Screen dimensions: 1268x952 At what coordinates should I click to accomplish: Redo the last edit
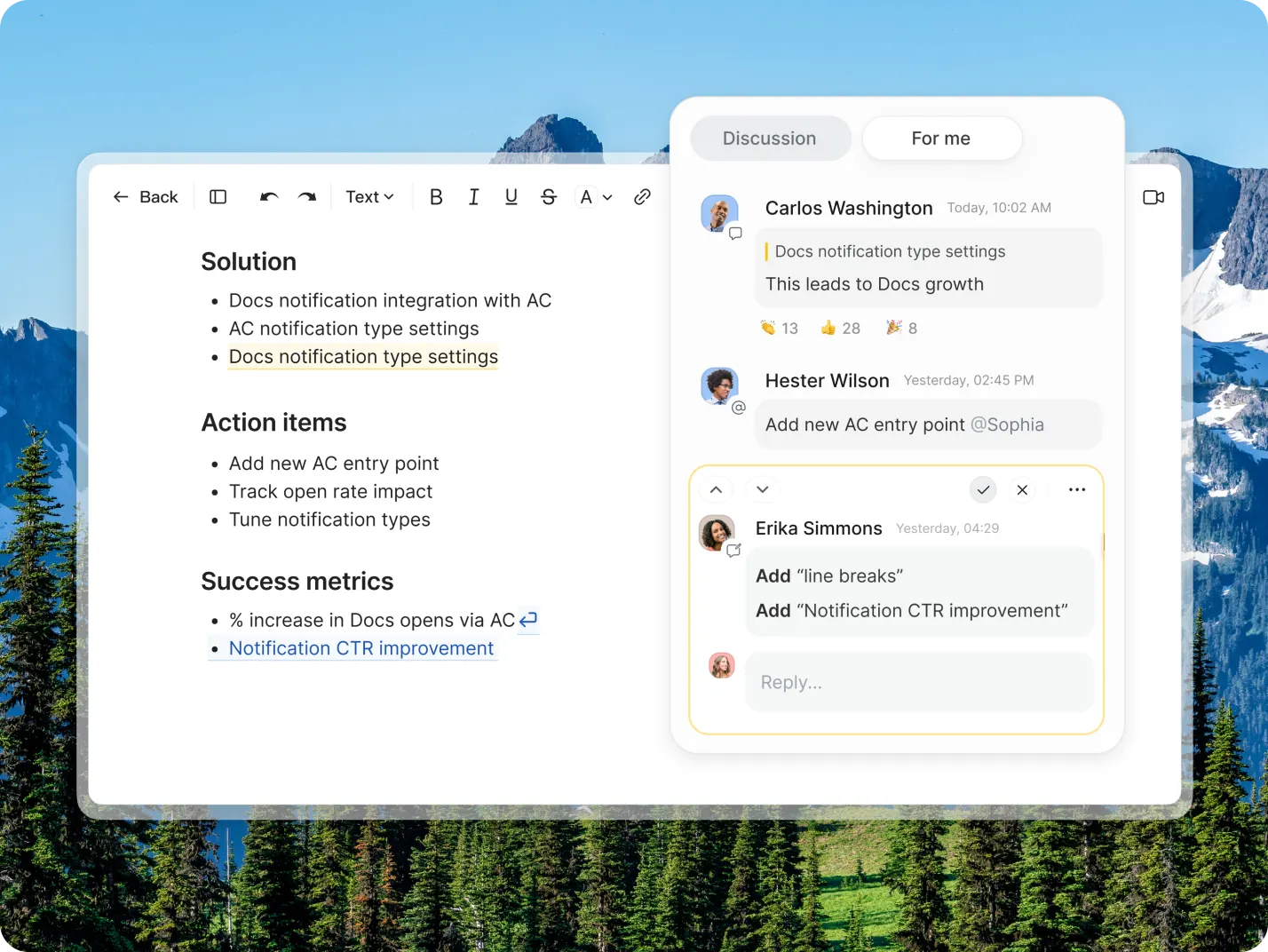coord(307,197)
